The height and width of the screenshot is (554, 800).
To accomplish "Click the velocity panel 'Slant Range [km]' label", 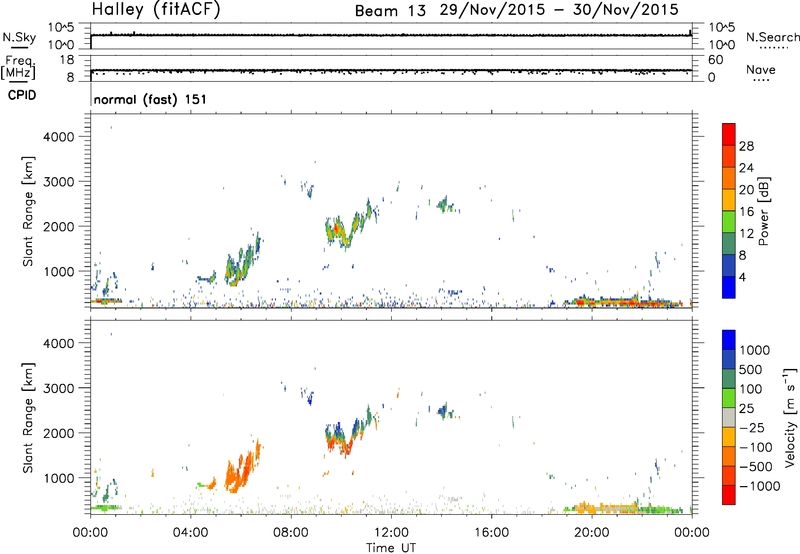I will pos(28,418).
